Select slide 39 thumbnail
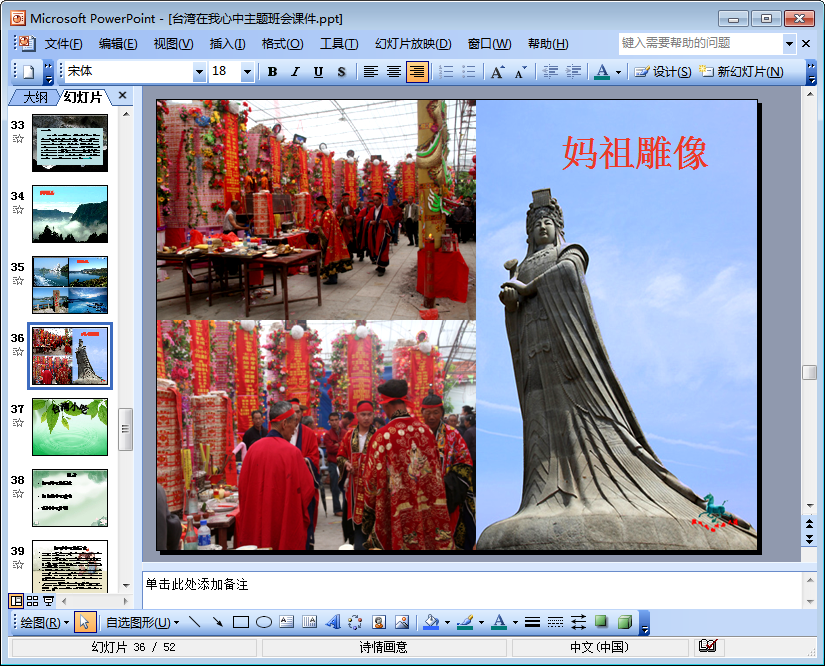 point(70,567)
